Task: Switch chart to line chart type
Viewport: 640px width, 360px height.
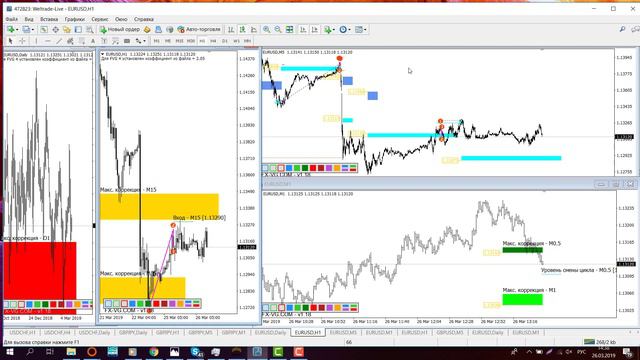Action: 254,29
